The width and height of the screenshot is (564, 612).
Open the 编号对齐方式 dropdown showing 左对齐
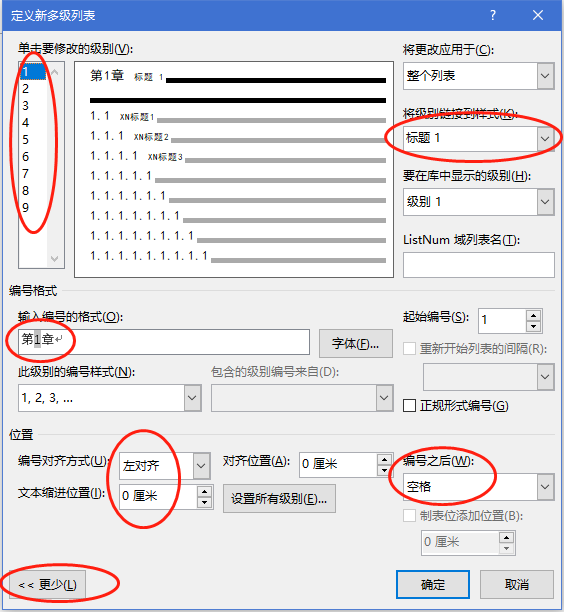click(x=165, y=466)
